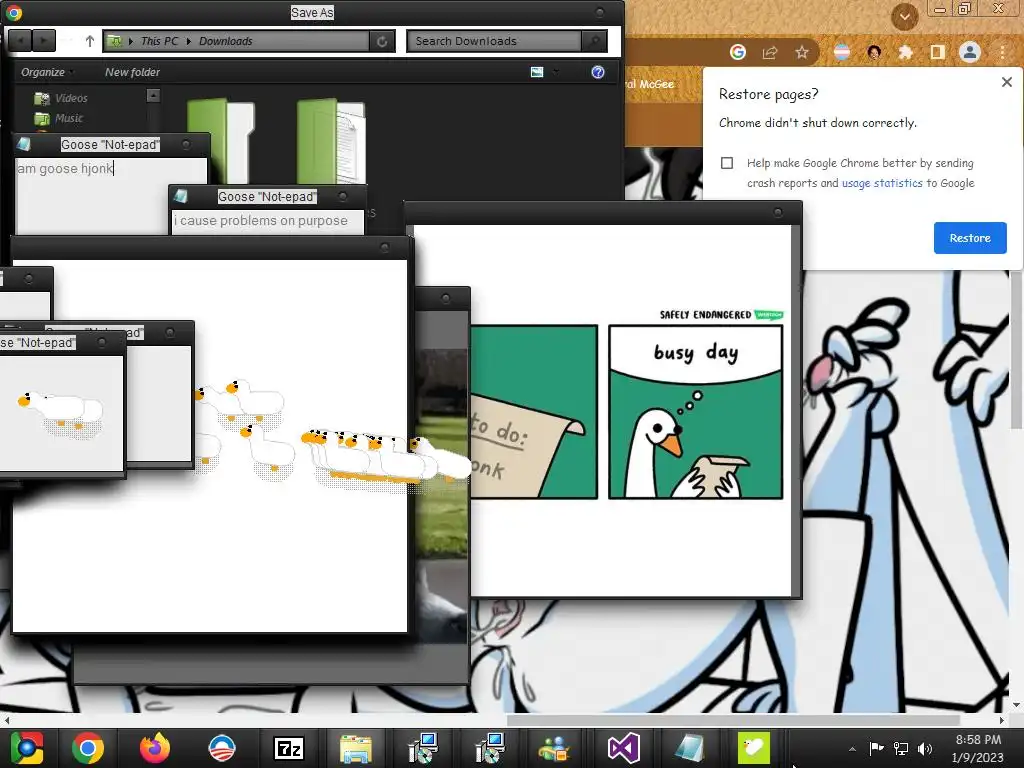Change view layout icon in Save As
Image resolution: width=1024 pixels, height=768 pixels.
[537, 72]
